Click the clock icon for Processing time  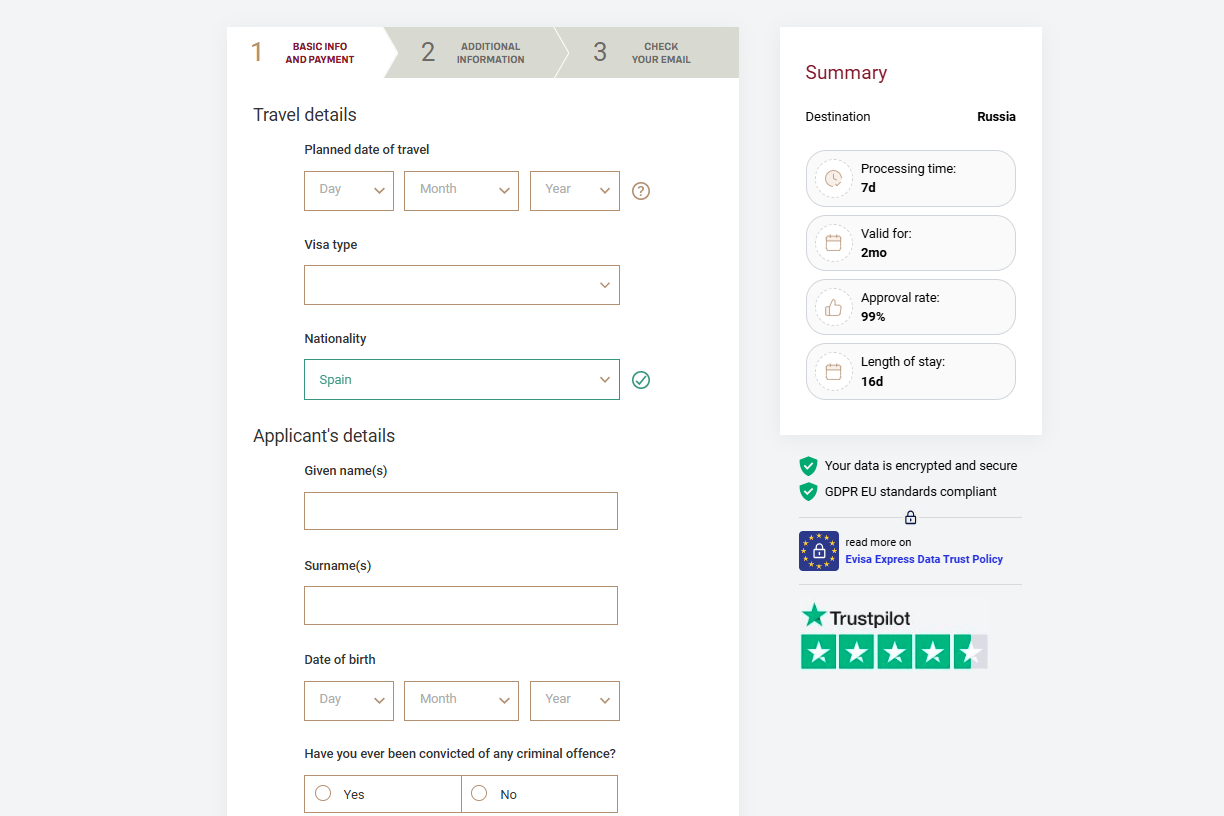(833, 178)
